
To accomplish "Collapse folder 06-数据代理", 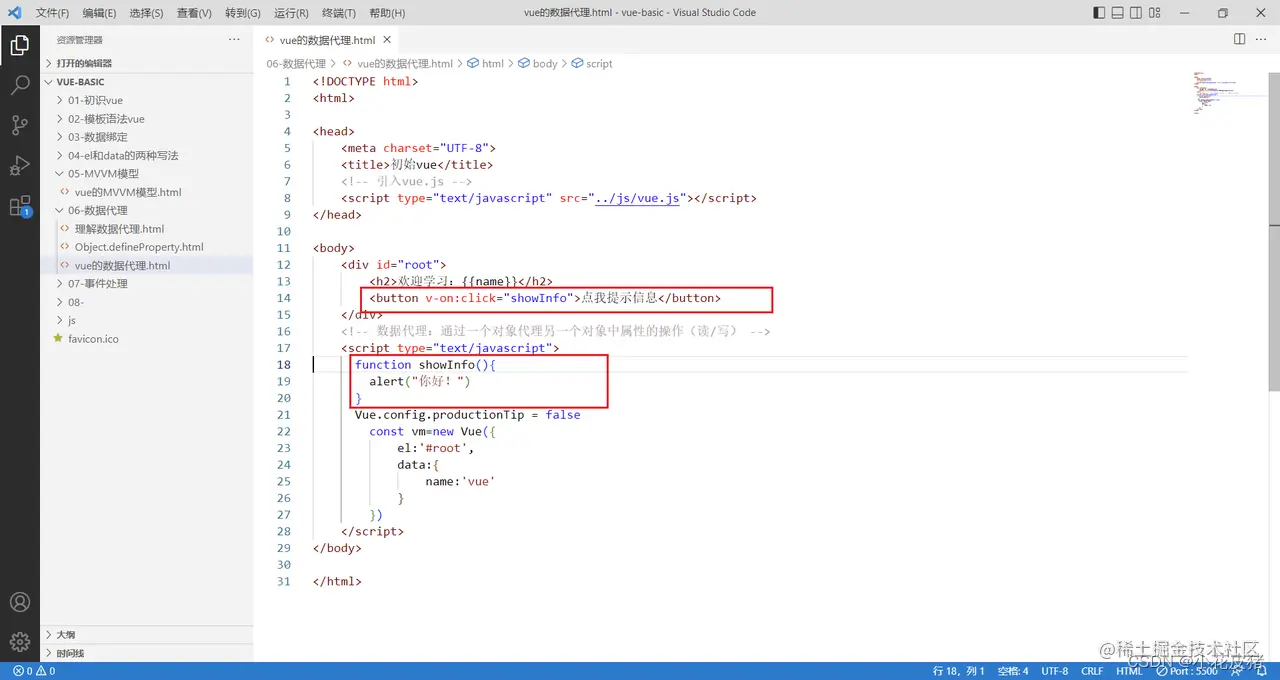I will pyautogui.click(x=146, y=210).
